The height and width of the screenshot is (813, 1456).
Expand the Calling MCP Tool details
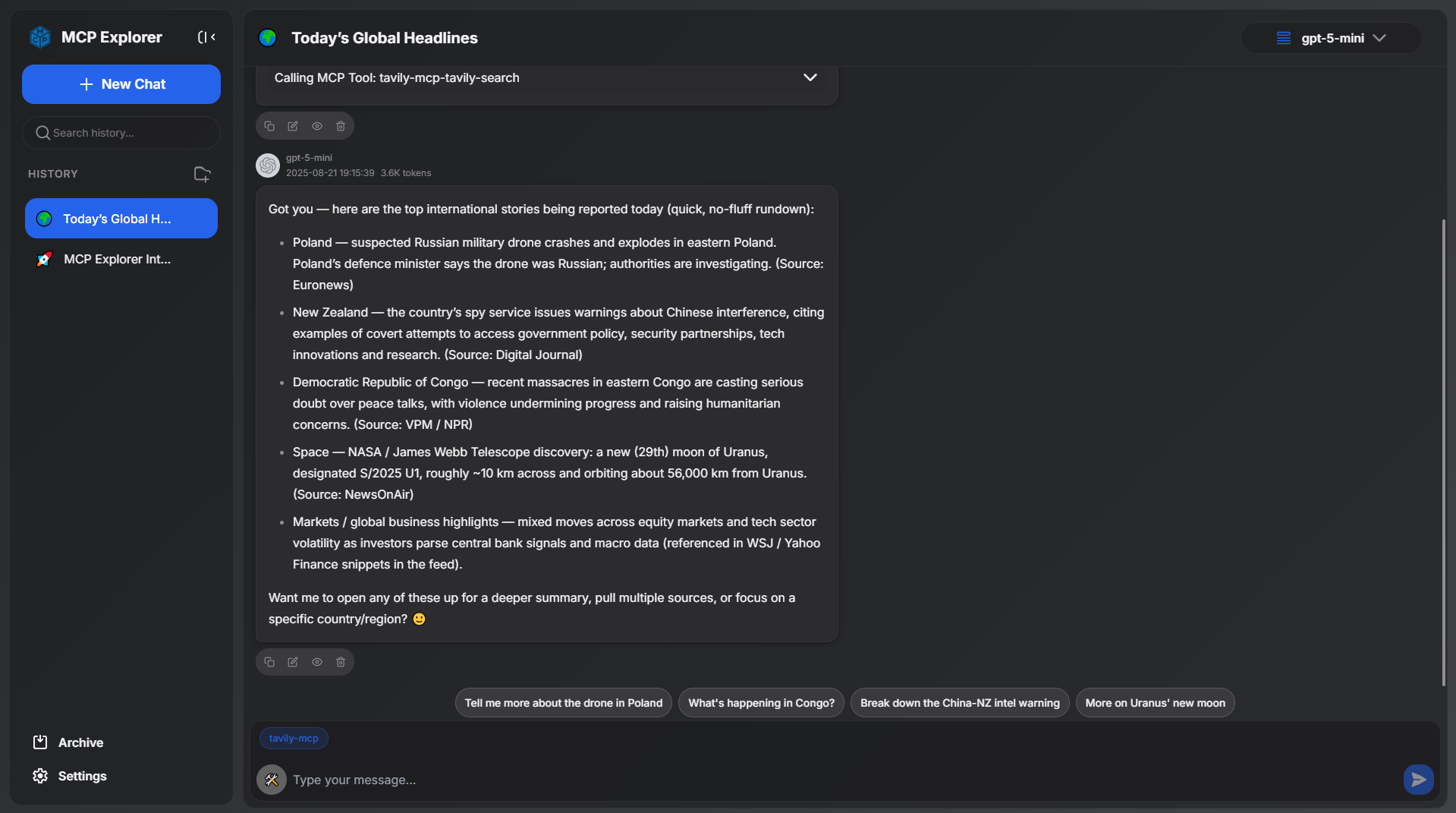[810, 77]
